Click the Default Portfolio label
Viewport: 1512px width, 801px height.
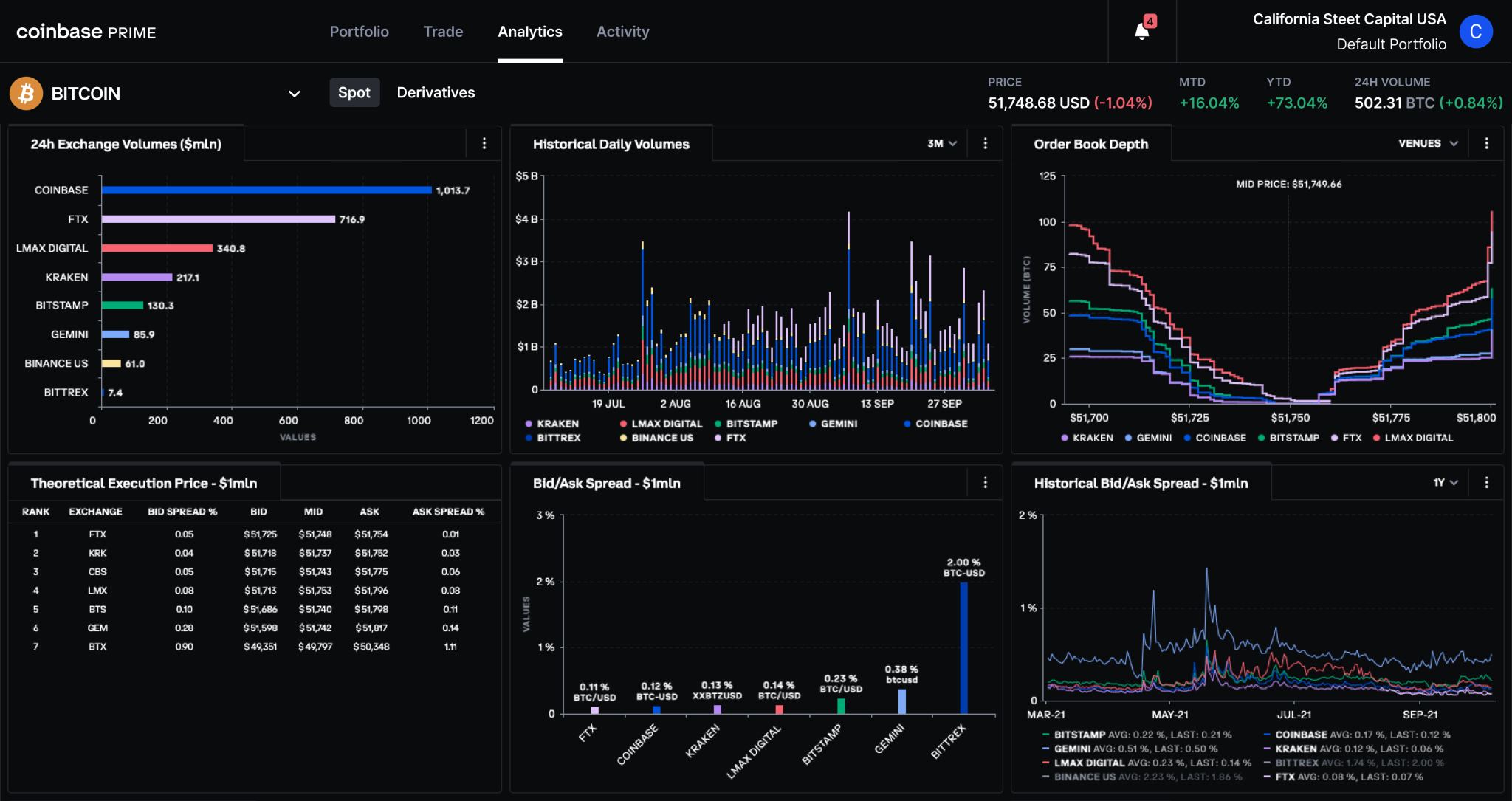click(1392, 44)
